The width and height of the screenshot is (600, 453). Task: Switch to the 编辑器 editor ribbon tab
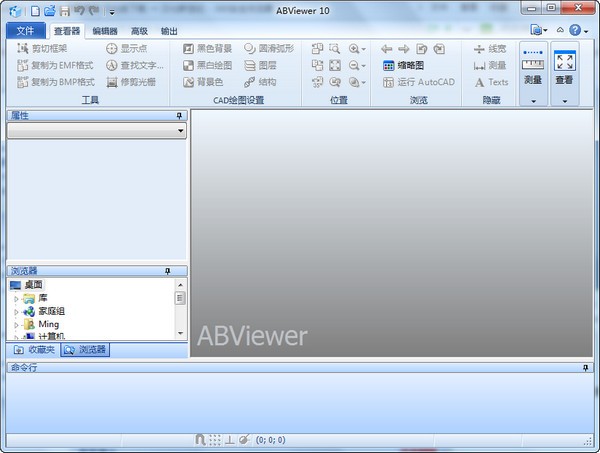pos(105,31)
